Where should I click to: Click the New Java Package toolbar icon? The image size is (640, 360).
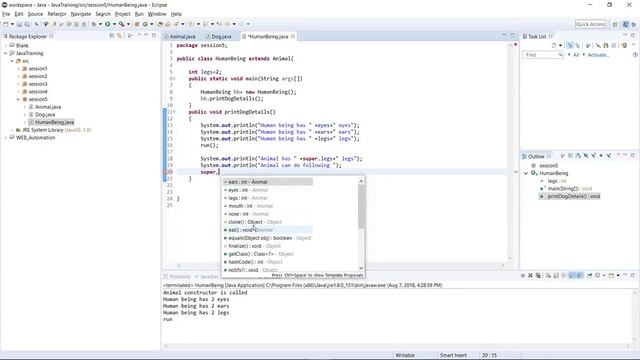coord(137,24)
